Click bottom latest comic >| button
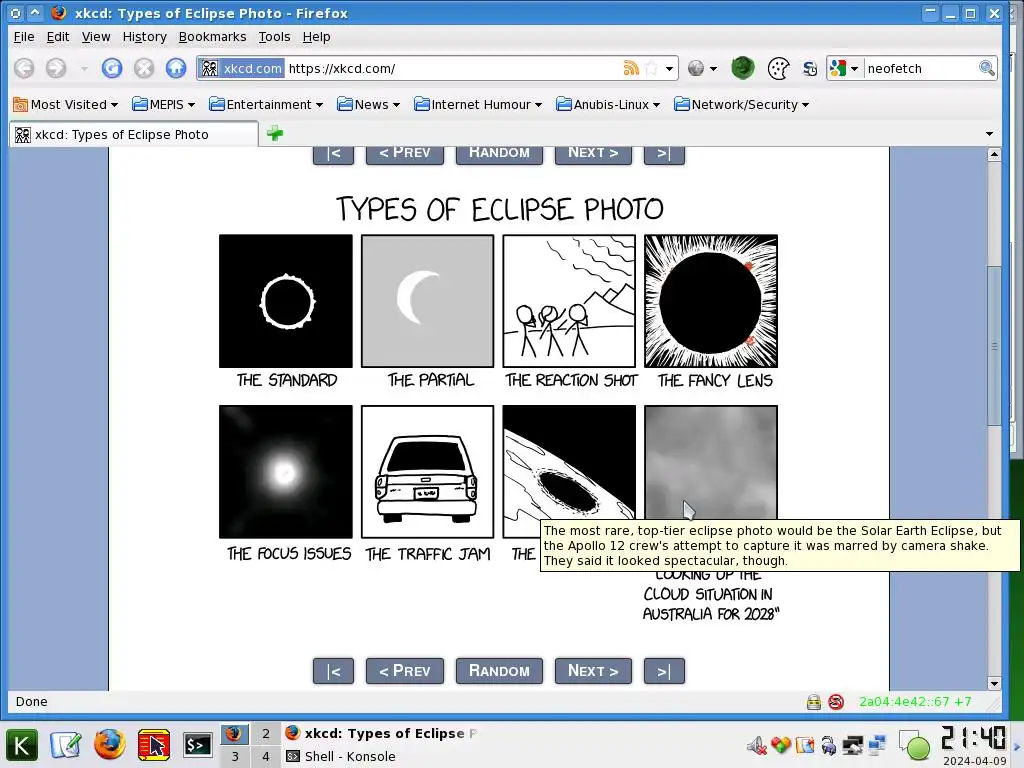 664,671
